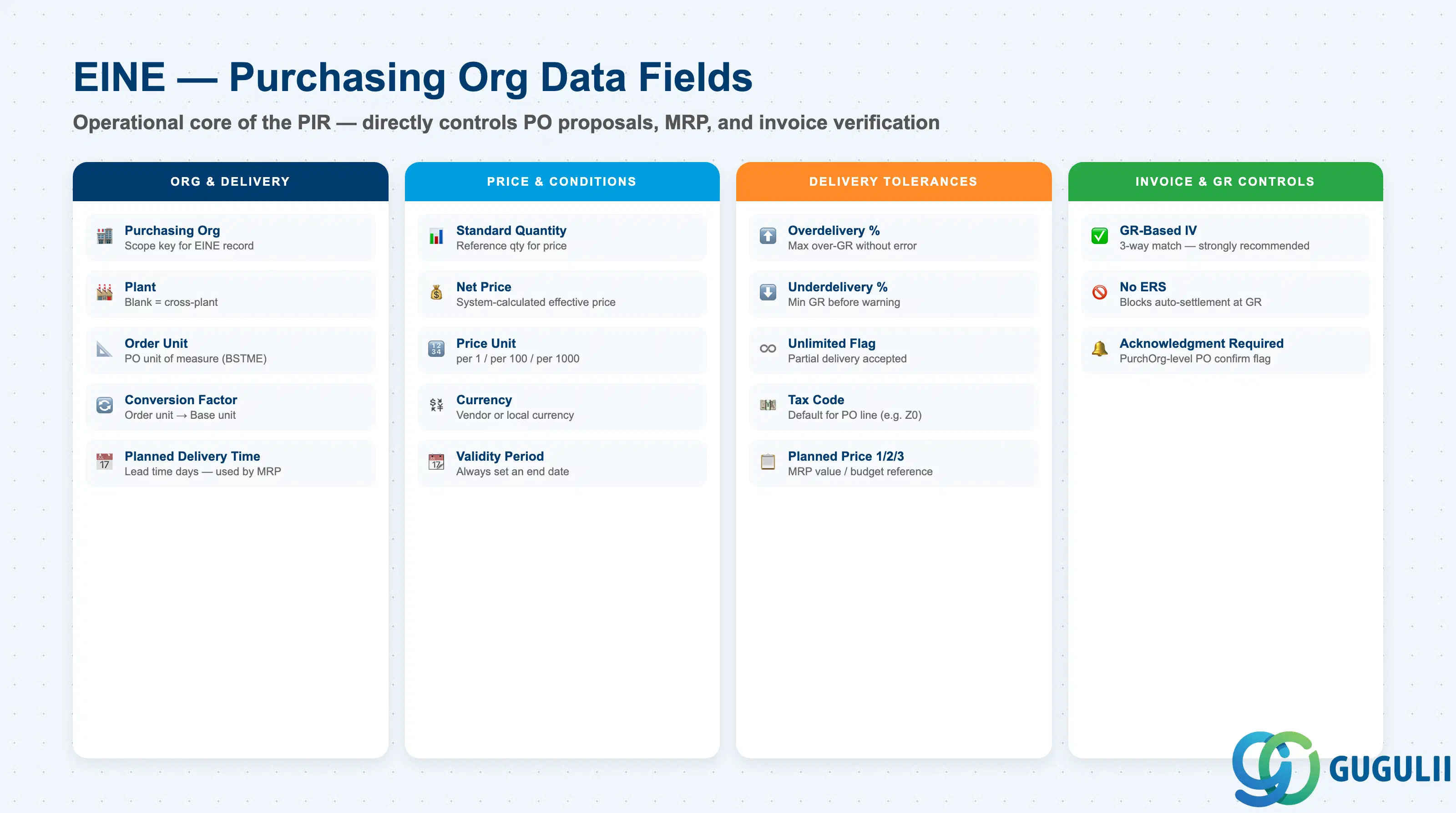Click 'Default for PO line (e.g. Z0)'

coord(854,416)
